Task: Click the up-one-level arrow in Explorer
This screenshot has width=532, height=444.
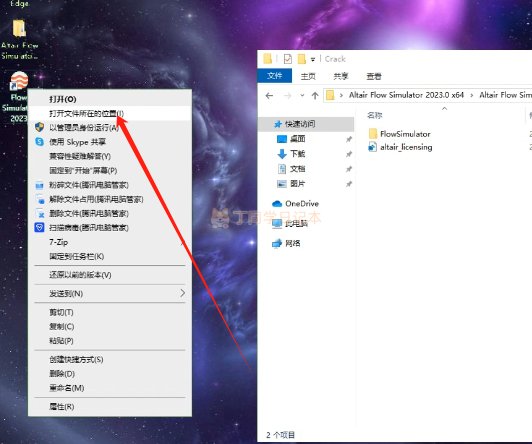Action: 315,96
